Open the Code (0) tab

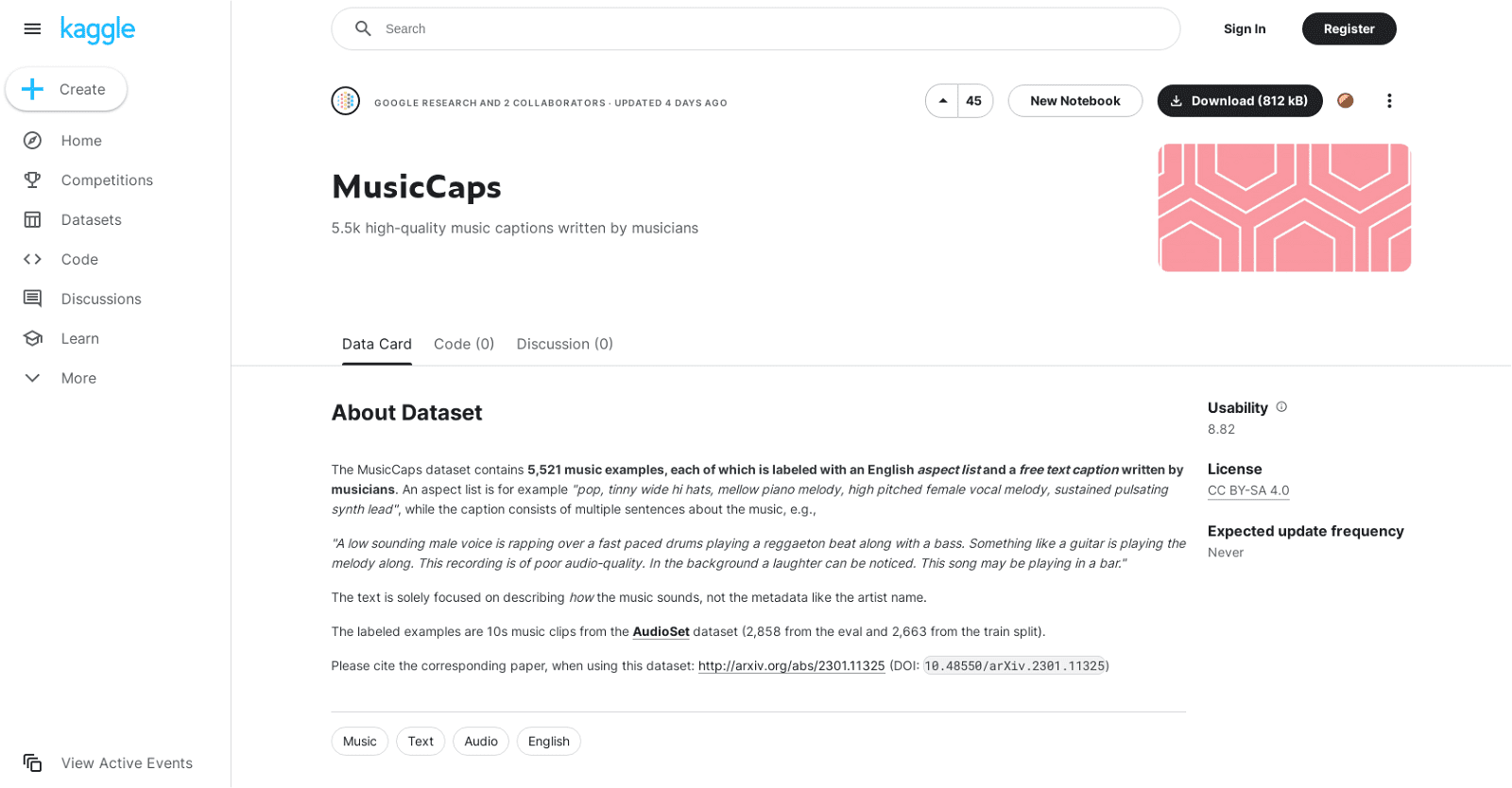click(x=463, y=344)
